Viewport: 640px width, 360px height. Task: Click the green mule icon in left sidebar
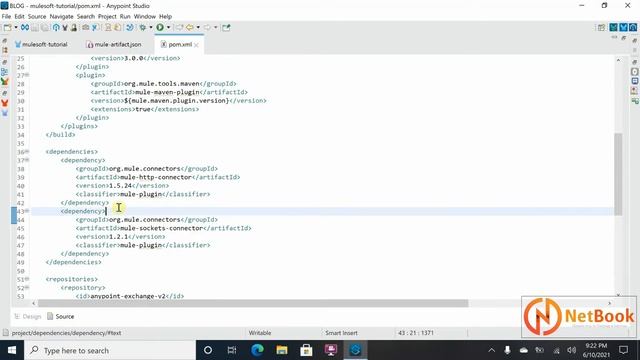(5, 82)
